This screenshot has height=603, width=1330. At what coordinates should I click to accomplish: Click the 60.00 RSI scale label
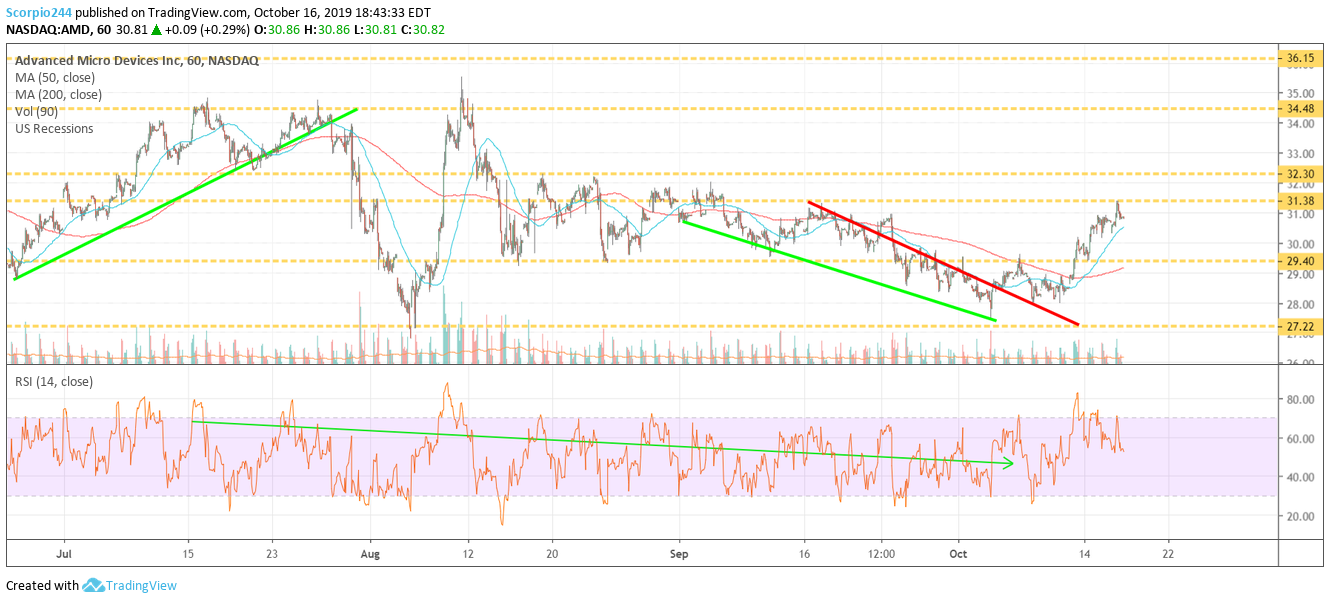click(x=1299, y=438)
